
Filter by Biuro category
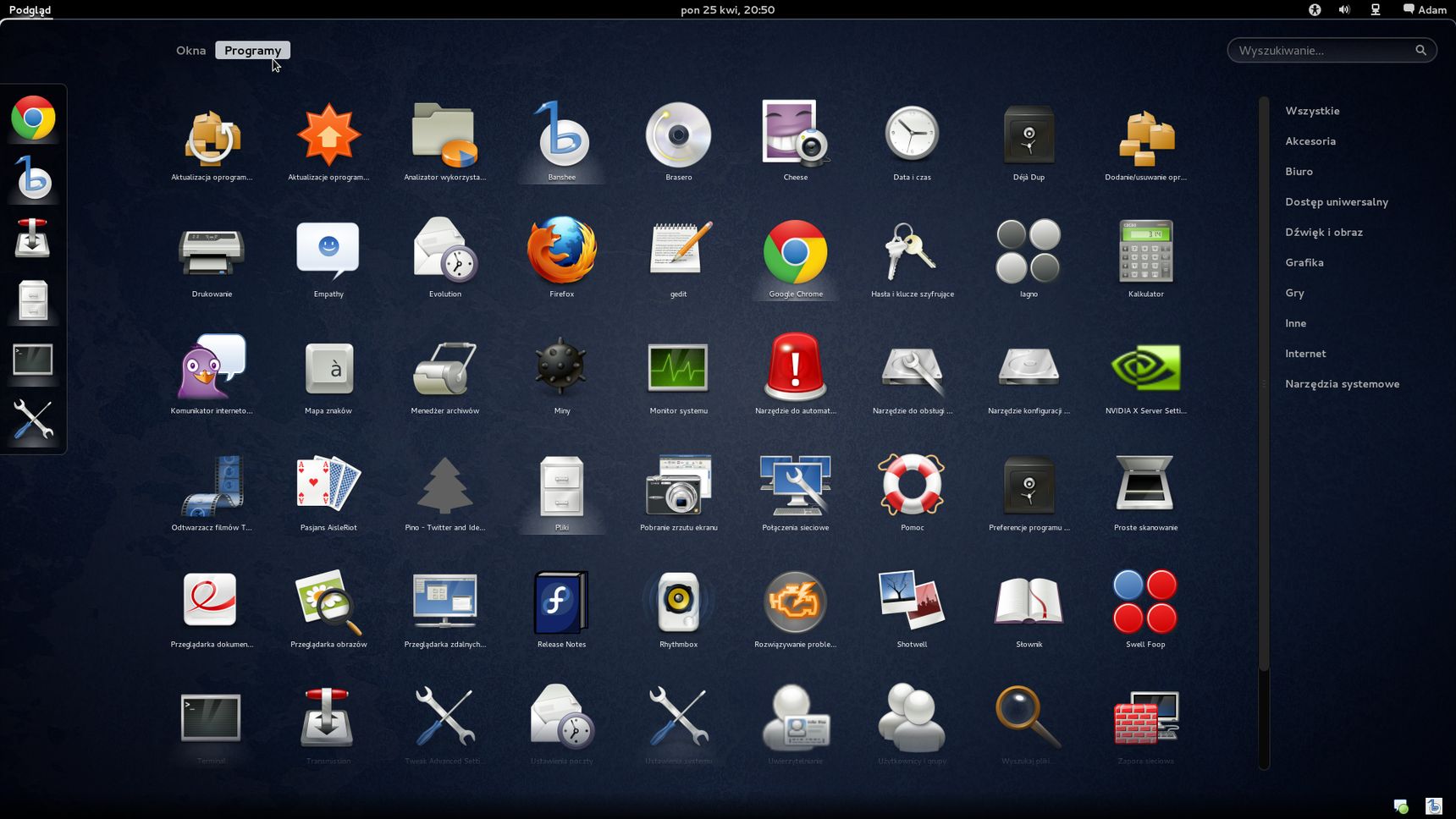(x=1299, y=172)
